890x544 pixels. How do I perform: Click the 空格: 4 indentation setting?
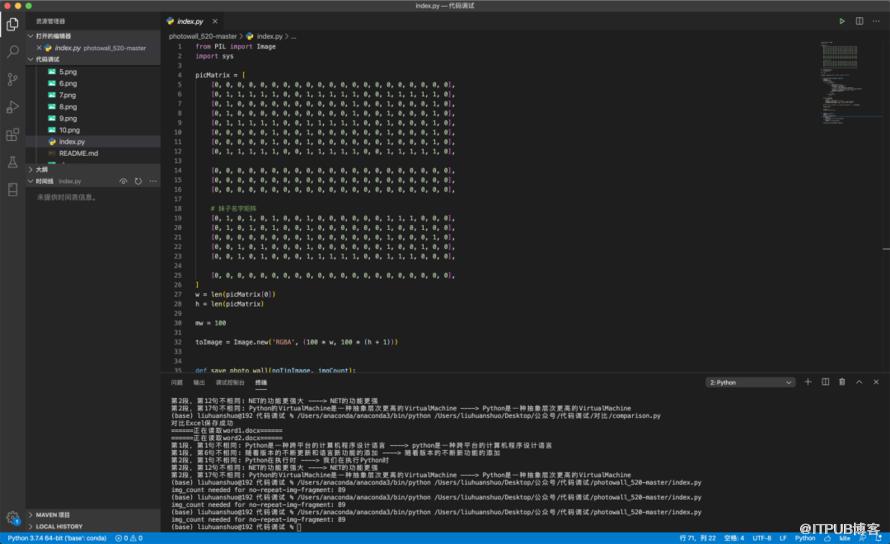[734, 538]
